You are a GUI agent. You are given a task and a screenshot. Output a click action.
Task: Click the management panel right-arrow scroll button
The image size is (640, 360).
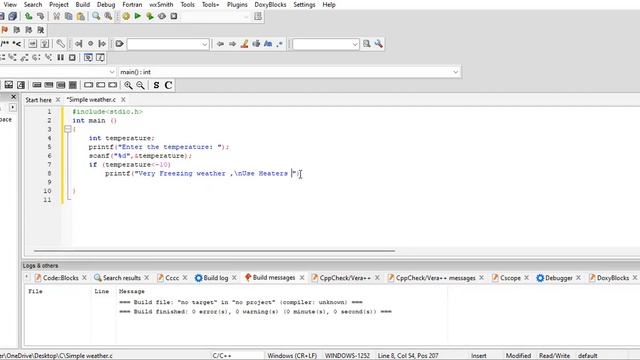[13, 107]
